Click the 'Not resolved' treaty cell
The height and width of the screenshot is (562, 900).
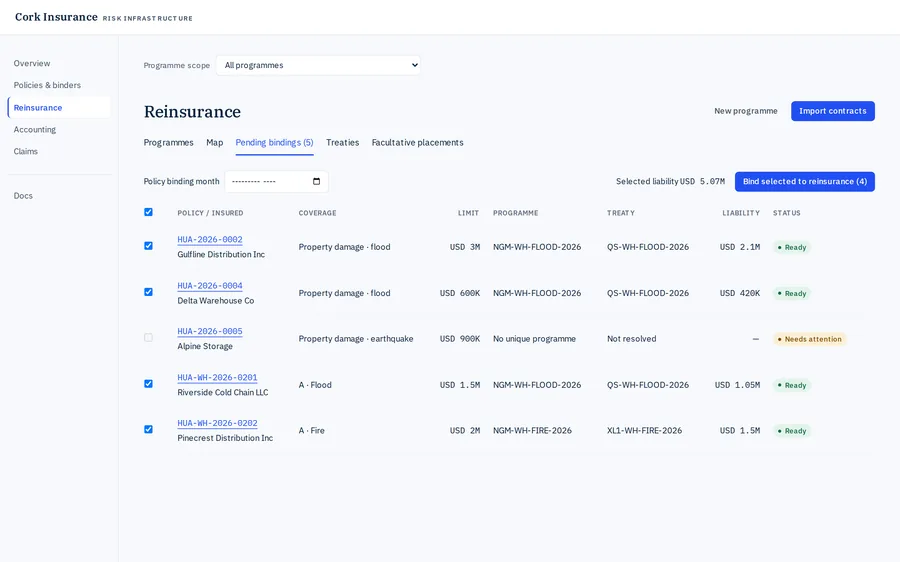631,339
